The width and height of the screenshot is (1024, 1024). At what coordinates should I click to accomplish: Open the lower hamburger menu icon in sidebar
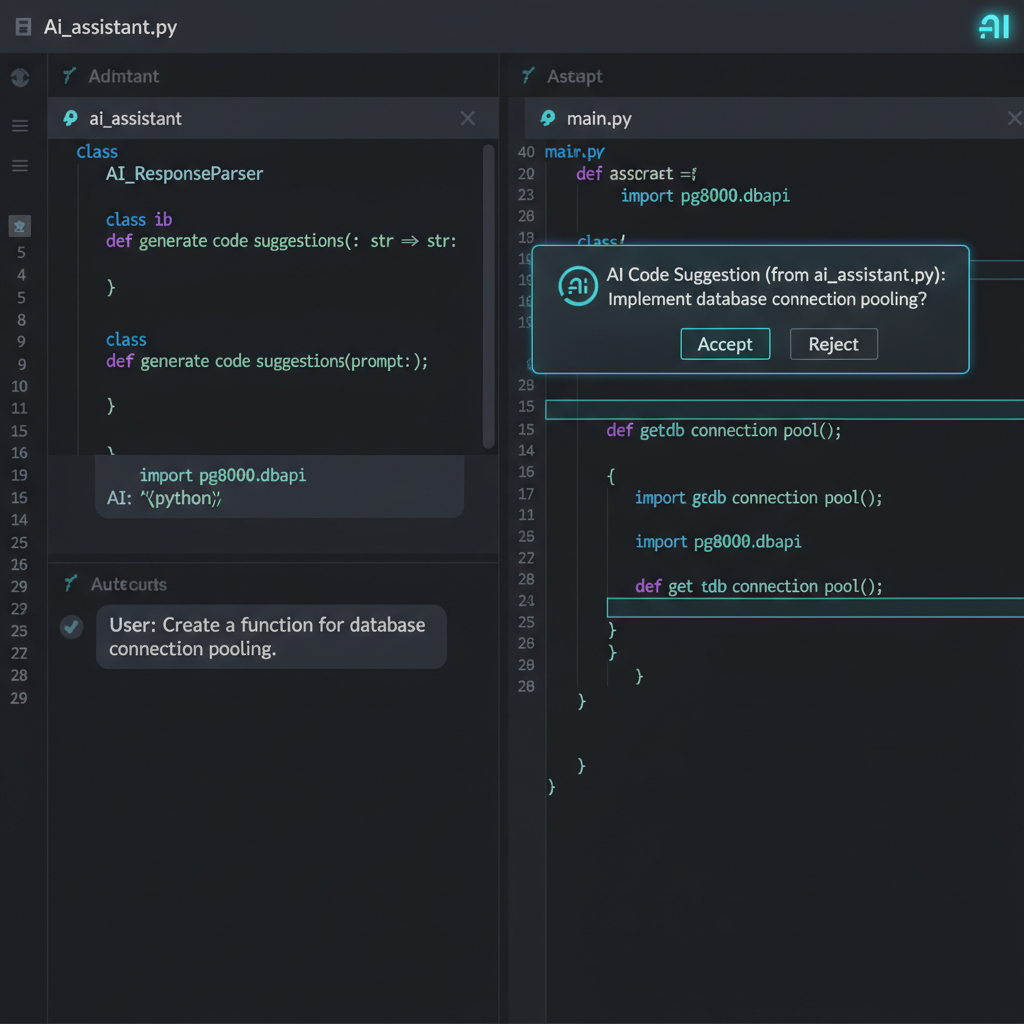(x=20, y=166)
